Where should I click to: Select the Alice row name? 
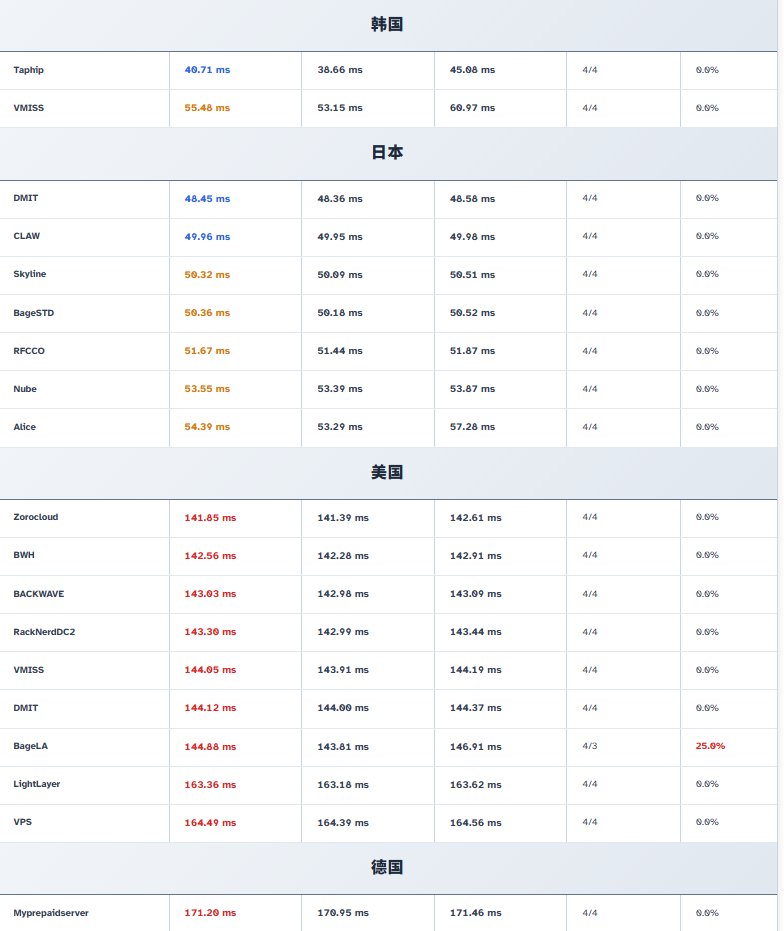tap(24, 427)
